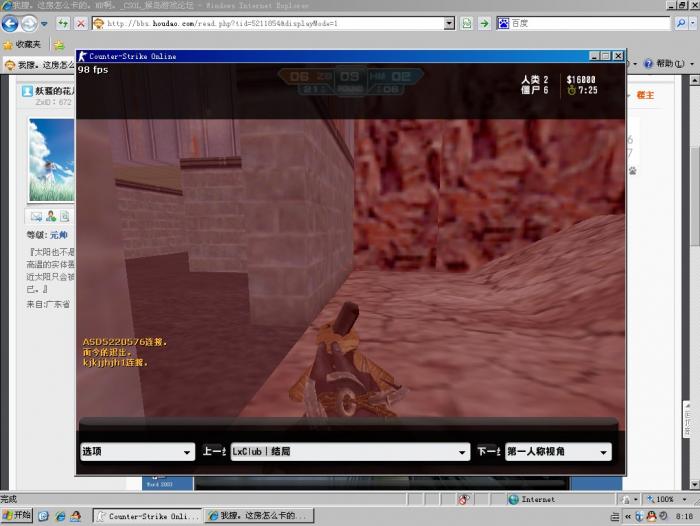This screenshot has height=526, width=700.
Task: Expand hidden tray icons chevron
Action: point(628,517)
